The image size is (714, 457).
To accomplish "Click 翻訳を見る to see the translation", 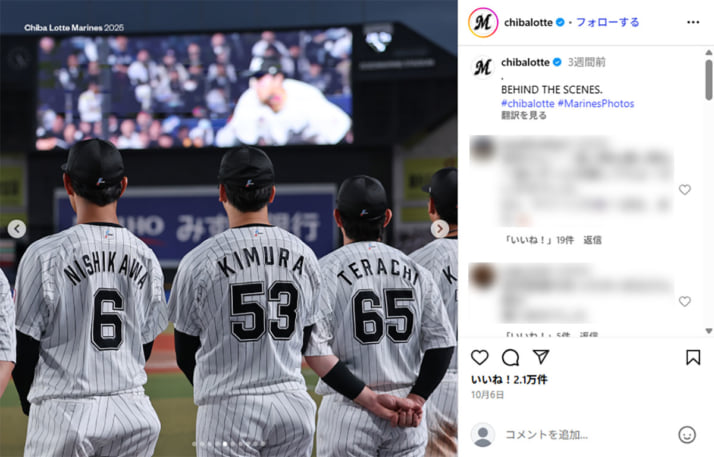I will [524, 116].
